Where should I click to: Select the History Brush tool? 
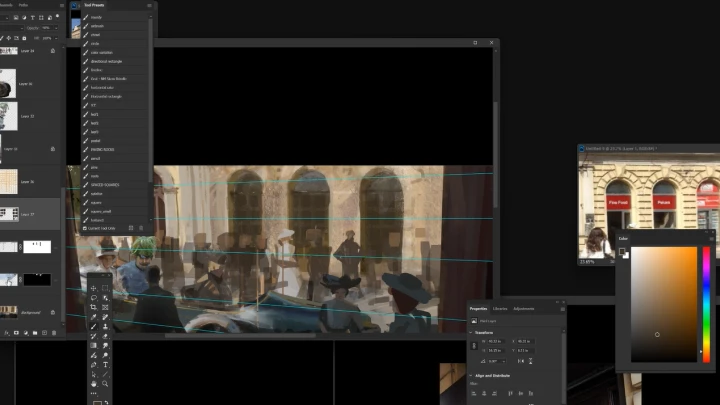(94, 336)
